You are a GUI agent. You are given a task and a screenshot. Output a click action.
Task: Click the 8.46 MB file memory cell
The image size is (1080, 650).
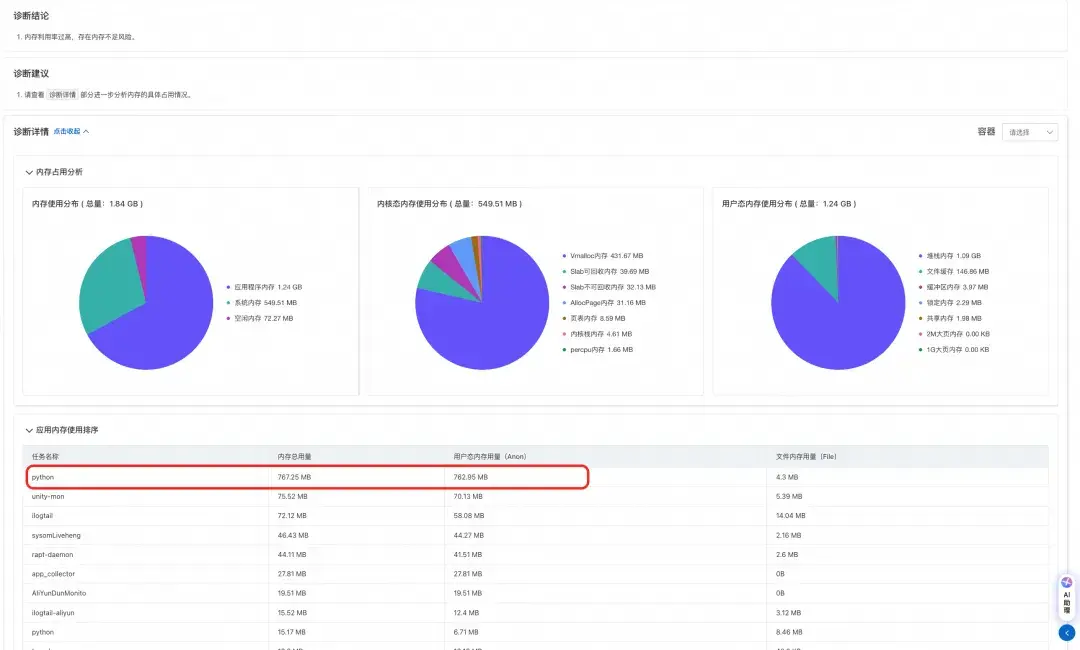click(x=789, y=632)
